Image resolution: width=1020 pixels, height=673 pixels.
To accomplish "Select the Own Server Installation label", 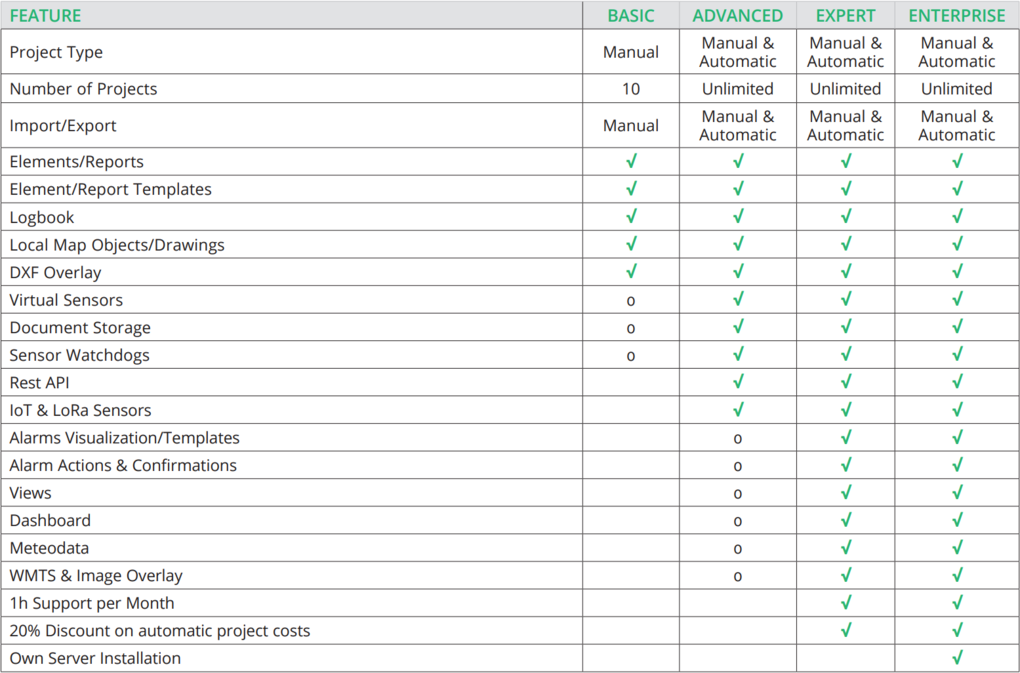I will [95, 658].
